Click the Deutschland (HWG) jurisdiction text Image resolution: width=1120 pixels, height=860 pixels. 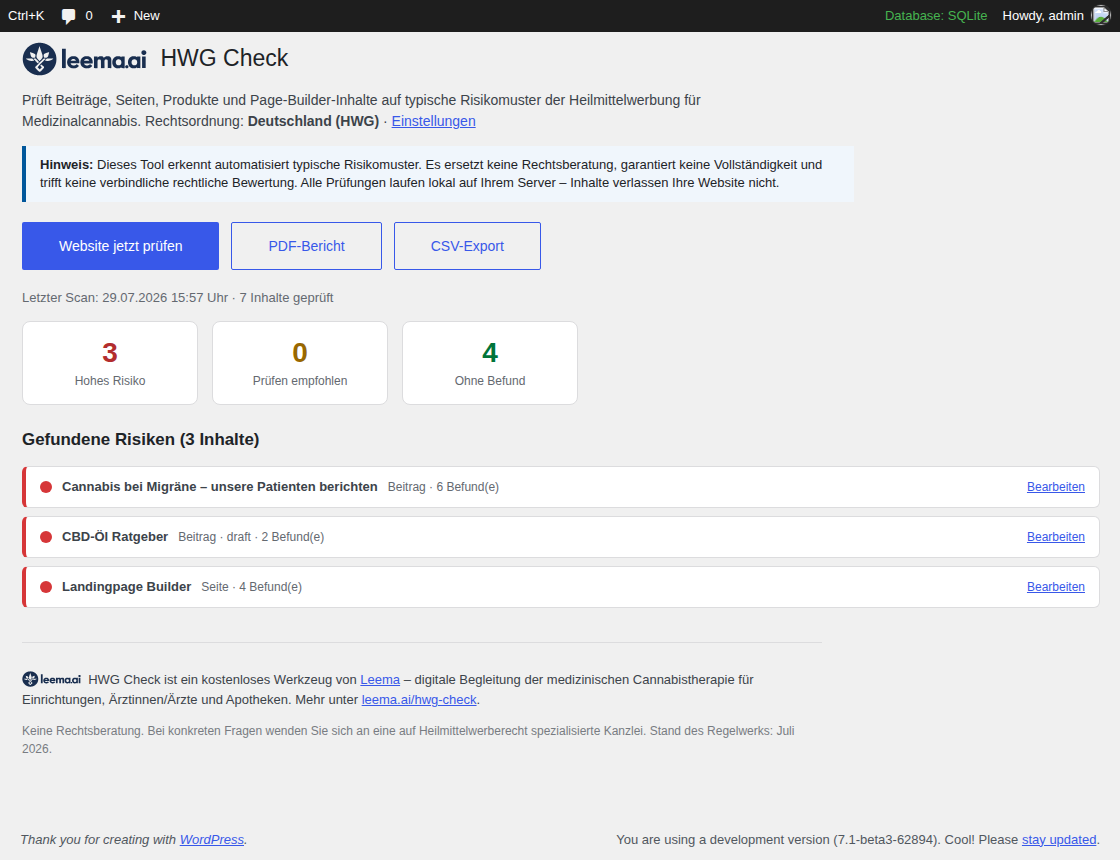tap(314, 121)
